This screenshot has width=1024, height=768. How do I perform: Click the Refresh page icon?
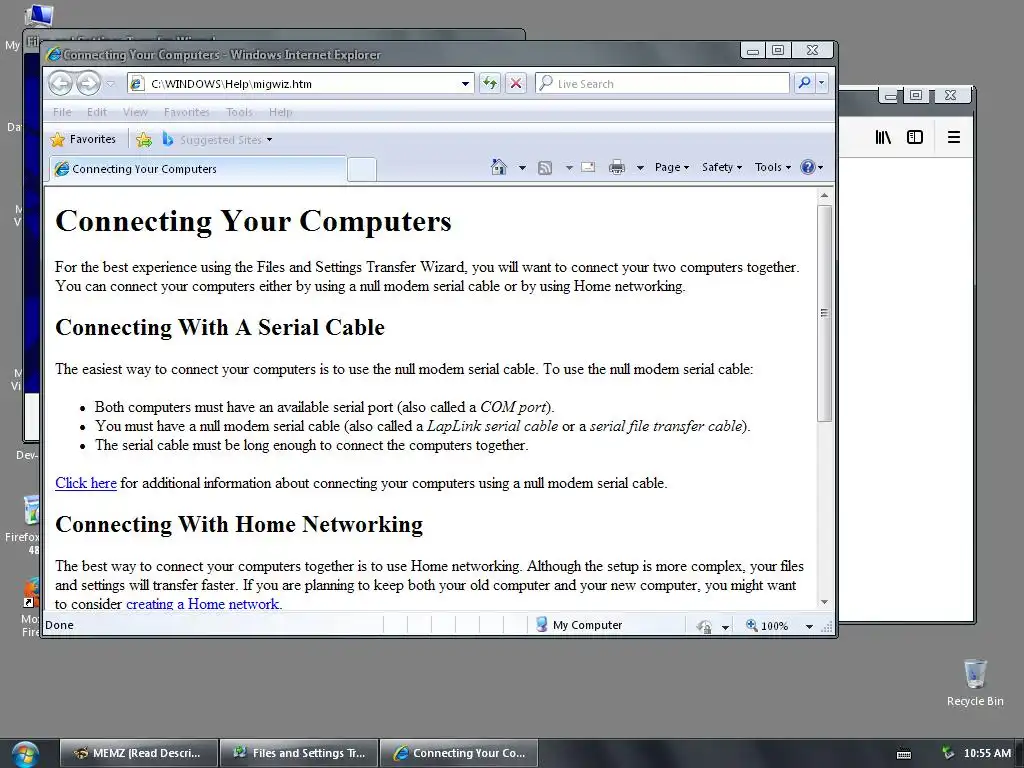[x=490, y=84]
